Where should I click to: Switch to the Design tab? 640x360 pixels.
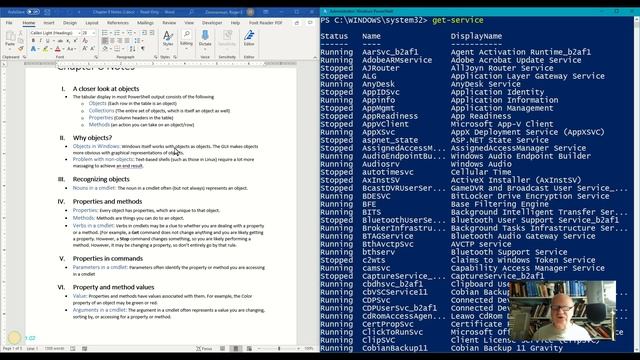[x=70, y=23]
